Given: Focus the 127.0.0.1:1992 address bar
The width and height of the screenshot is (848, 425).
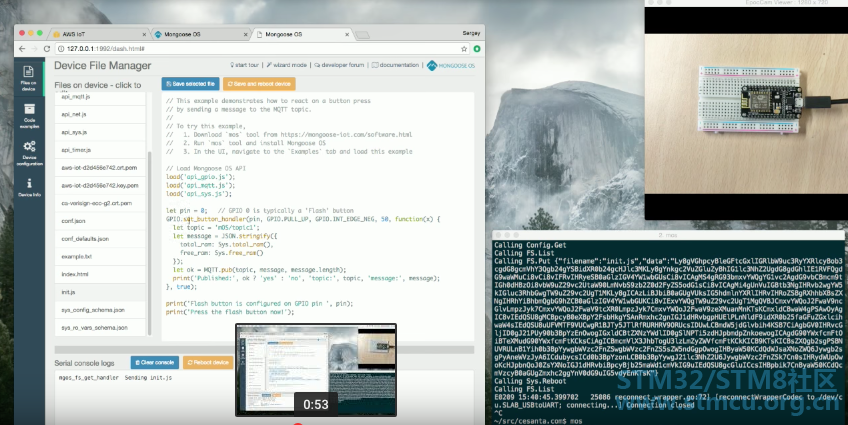Looking at the screenshot, I should pyautogui.click(x=258, y=49).
